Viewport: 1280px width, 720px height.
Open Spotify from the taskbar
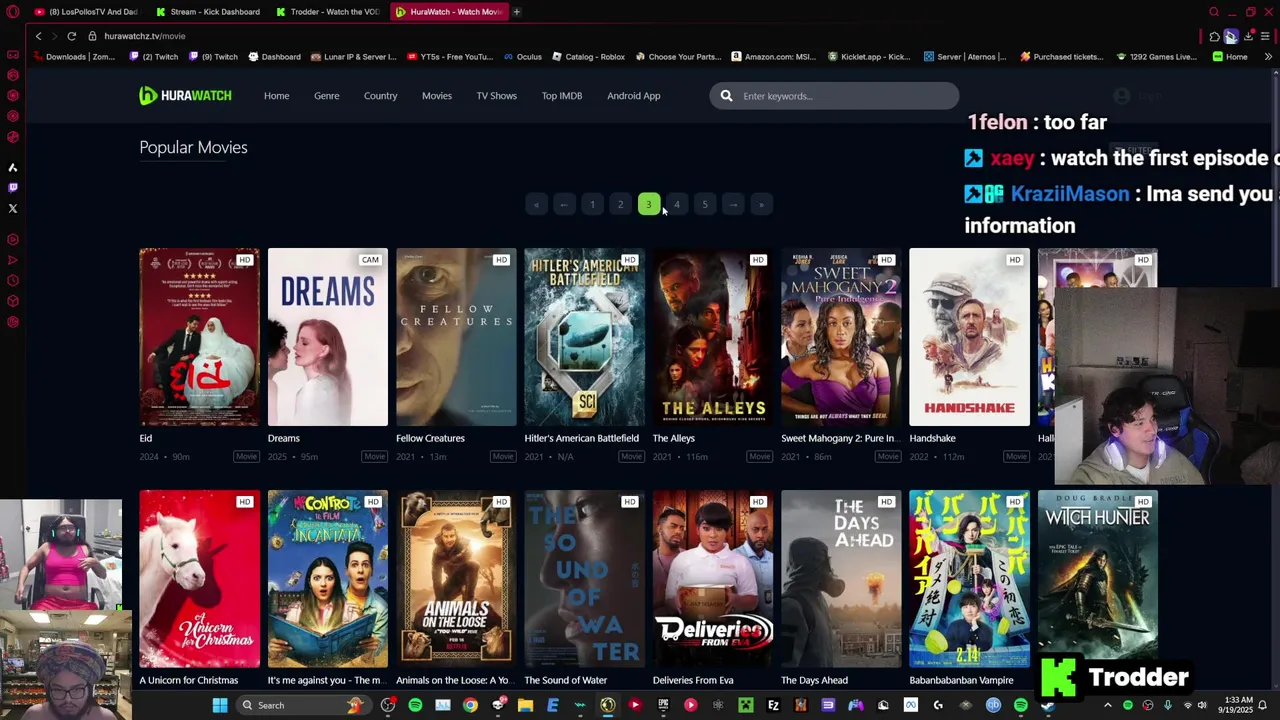tap(415, 705)
